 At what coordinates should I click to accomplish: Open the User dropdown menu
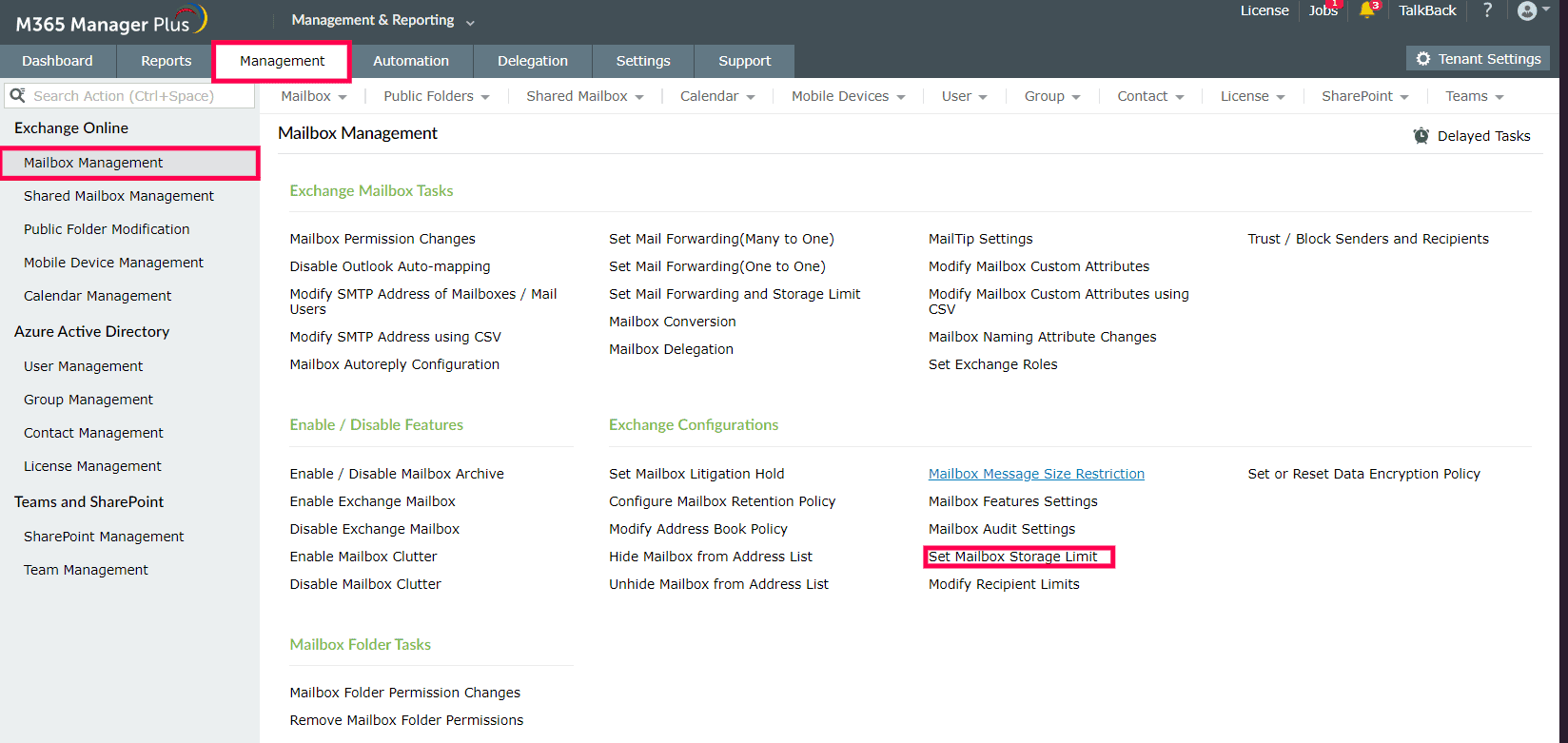pyautogui.click(x=965, y=96)
